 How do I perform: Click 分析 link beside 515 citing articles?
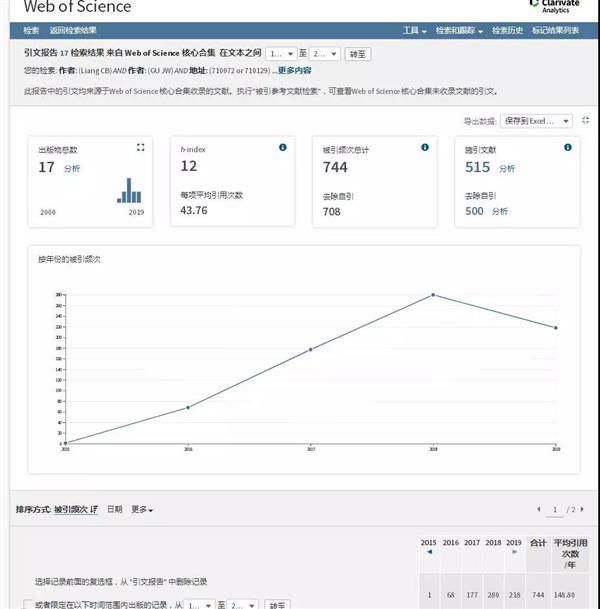coord(507,168)
